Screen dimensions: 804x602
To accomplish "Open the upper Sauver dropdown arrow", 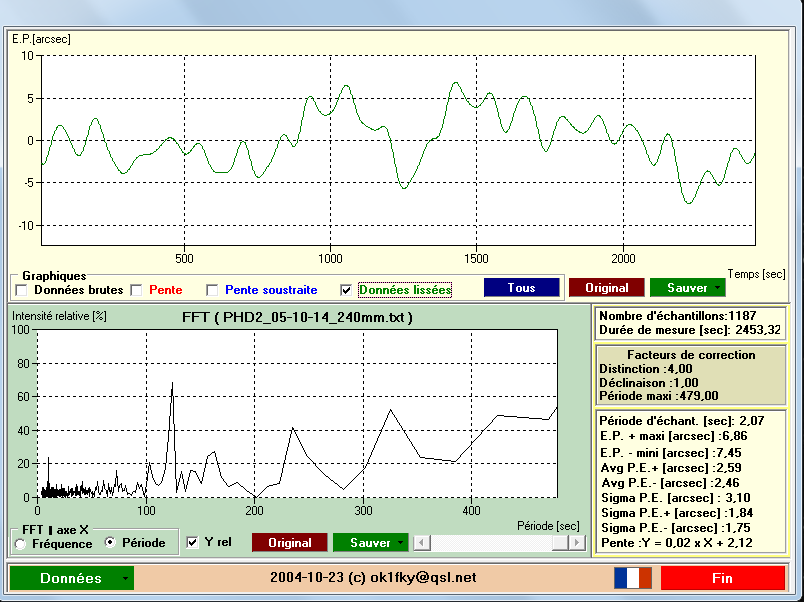I will point(717,288).
